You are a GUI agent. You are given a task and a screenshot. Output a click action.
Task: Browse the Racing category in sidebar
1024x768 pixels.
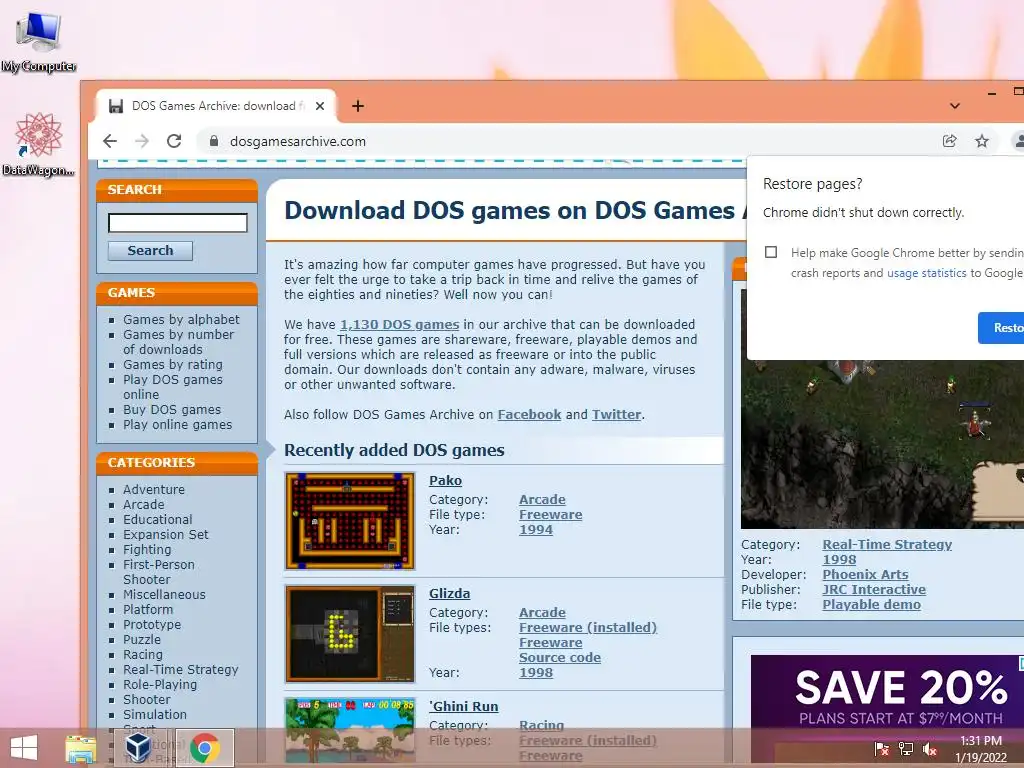click(x=143, y=654)
